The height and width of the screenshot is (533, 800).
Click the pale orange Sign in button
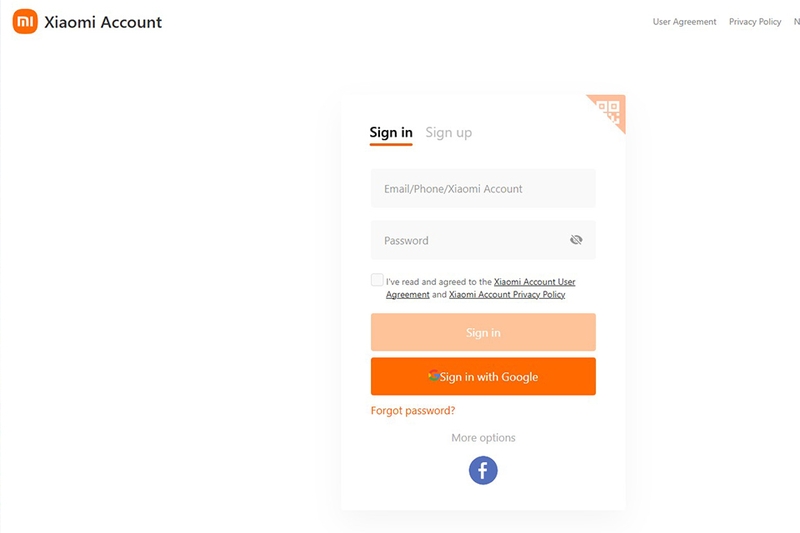coord(483,333)
